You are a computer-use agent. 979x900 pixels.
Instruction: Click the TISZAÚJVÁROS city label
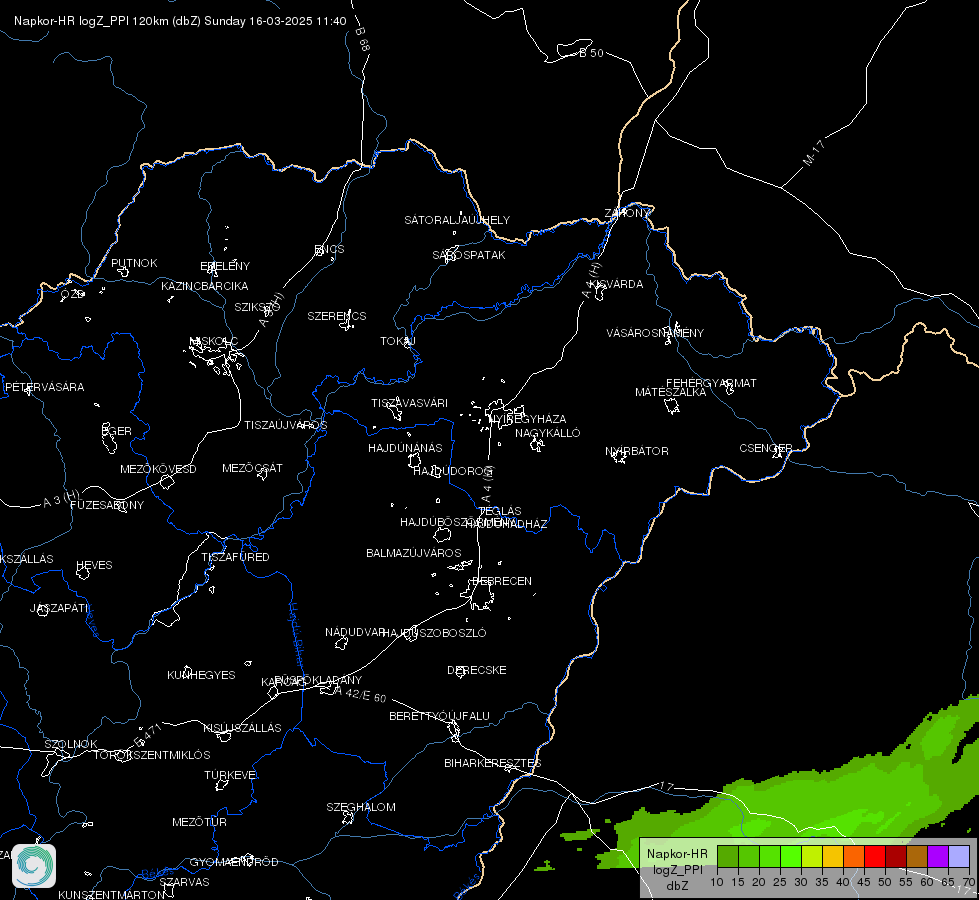(286, 425)
